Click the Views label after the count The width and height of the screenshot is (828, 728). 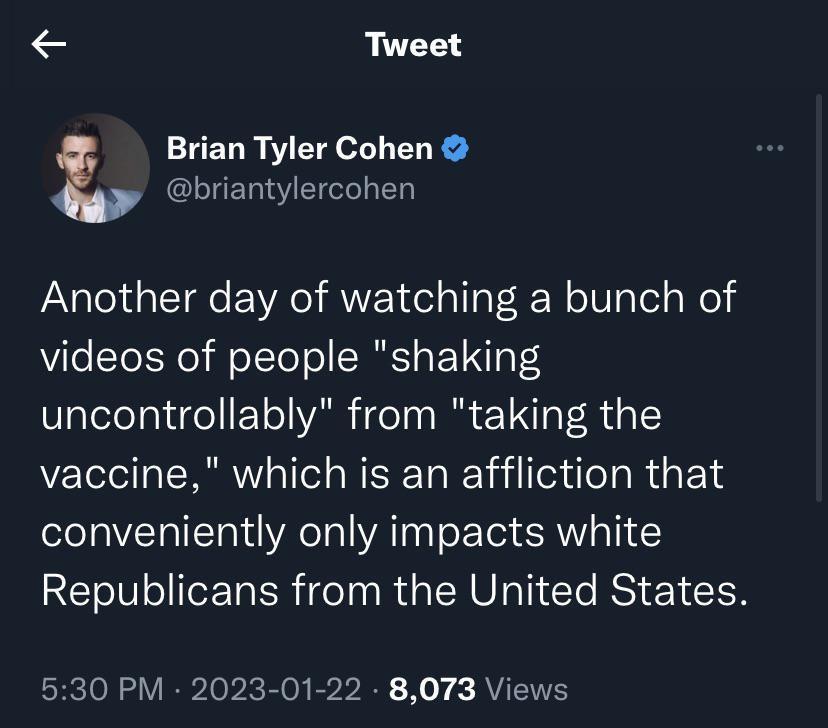pyautogui.click(x=527, y=689)
